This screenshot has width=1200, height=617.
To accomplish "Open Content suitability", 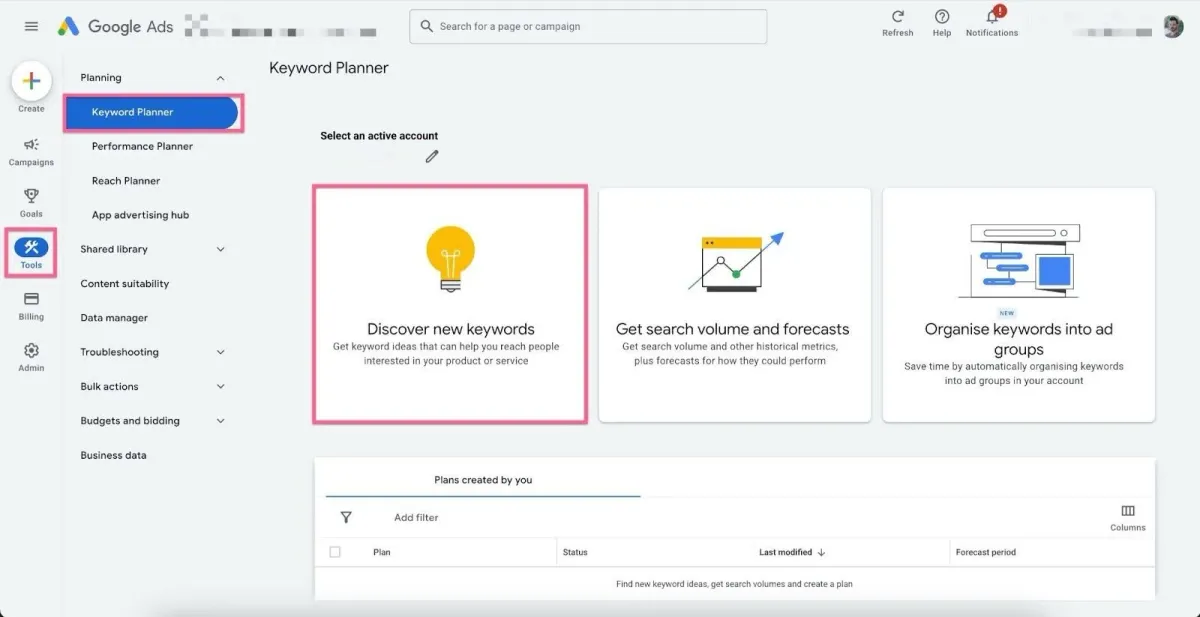I will [x=125, y=284].
